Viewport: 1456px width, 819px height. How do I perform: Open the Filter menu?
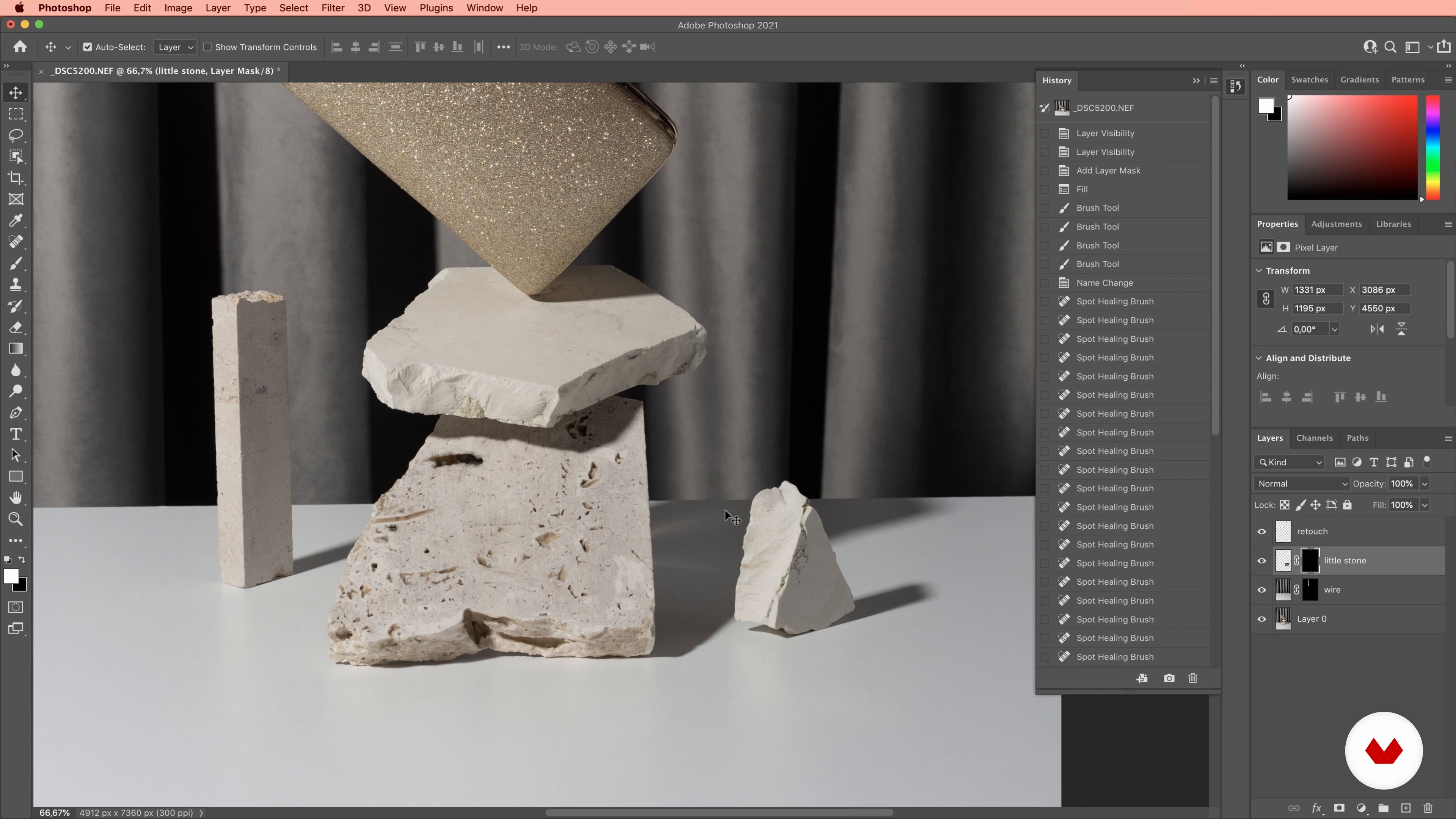pos(333,8)
